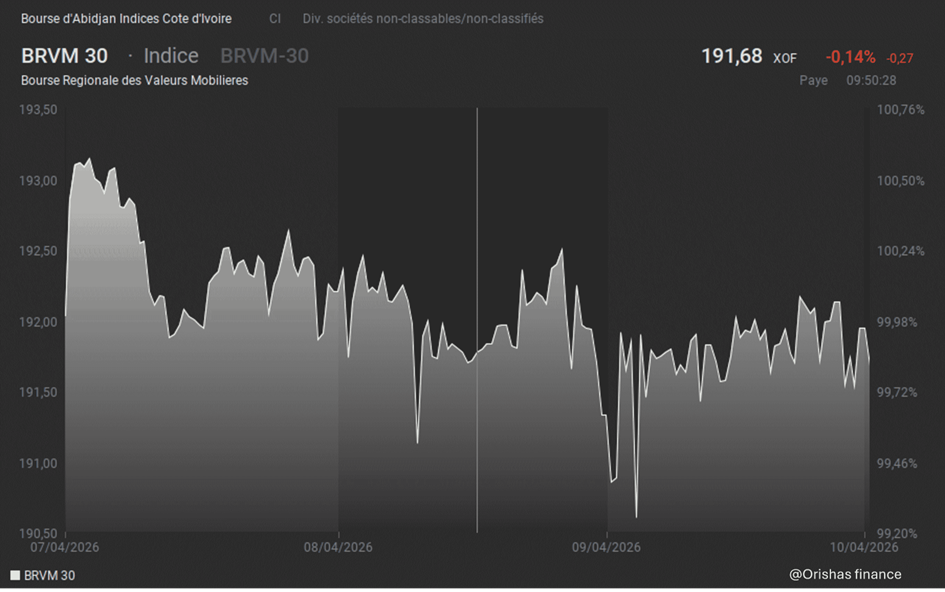Click the BRVM 30 index title

[64, 56]
